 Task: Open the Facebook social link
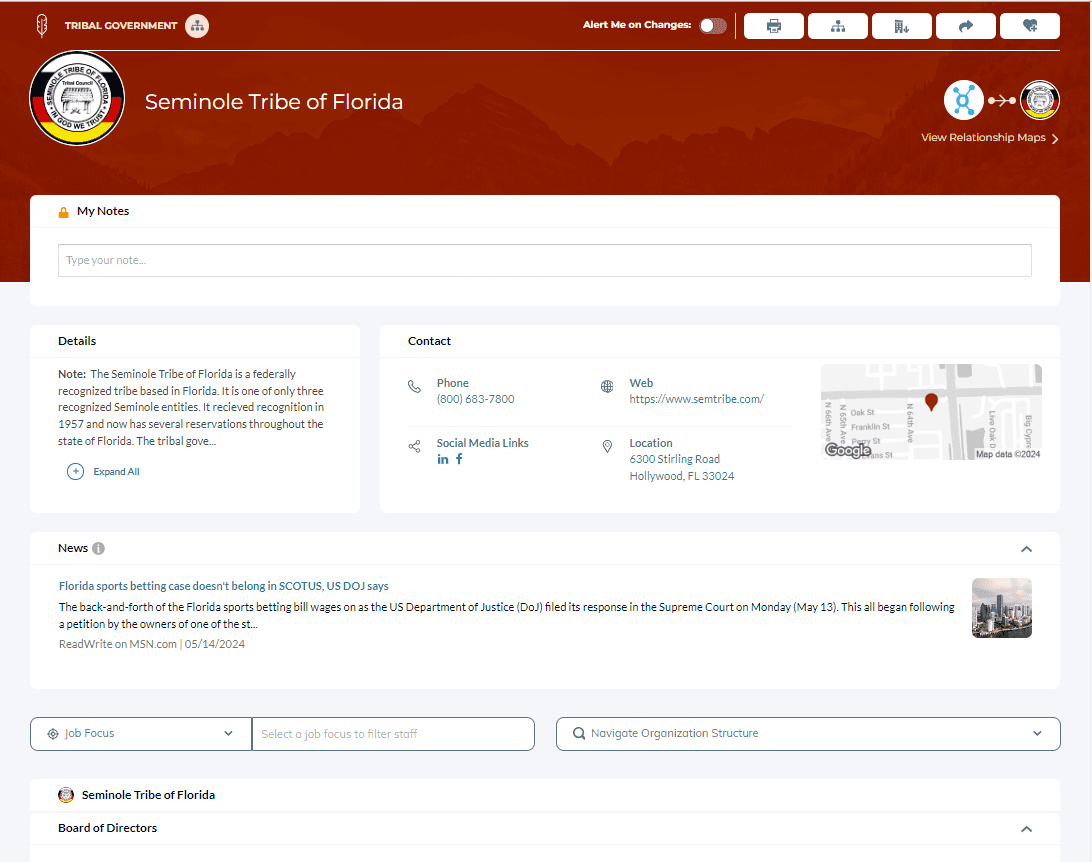[459, 459]
